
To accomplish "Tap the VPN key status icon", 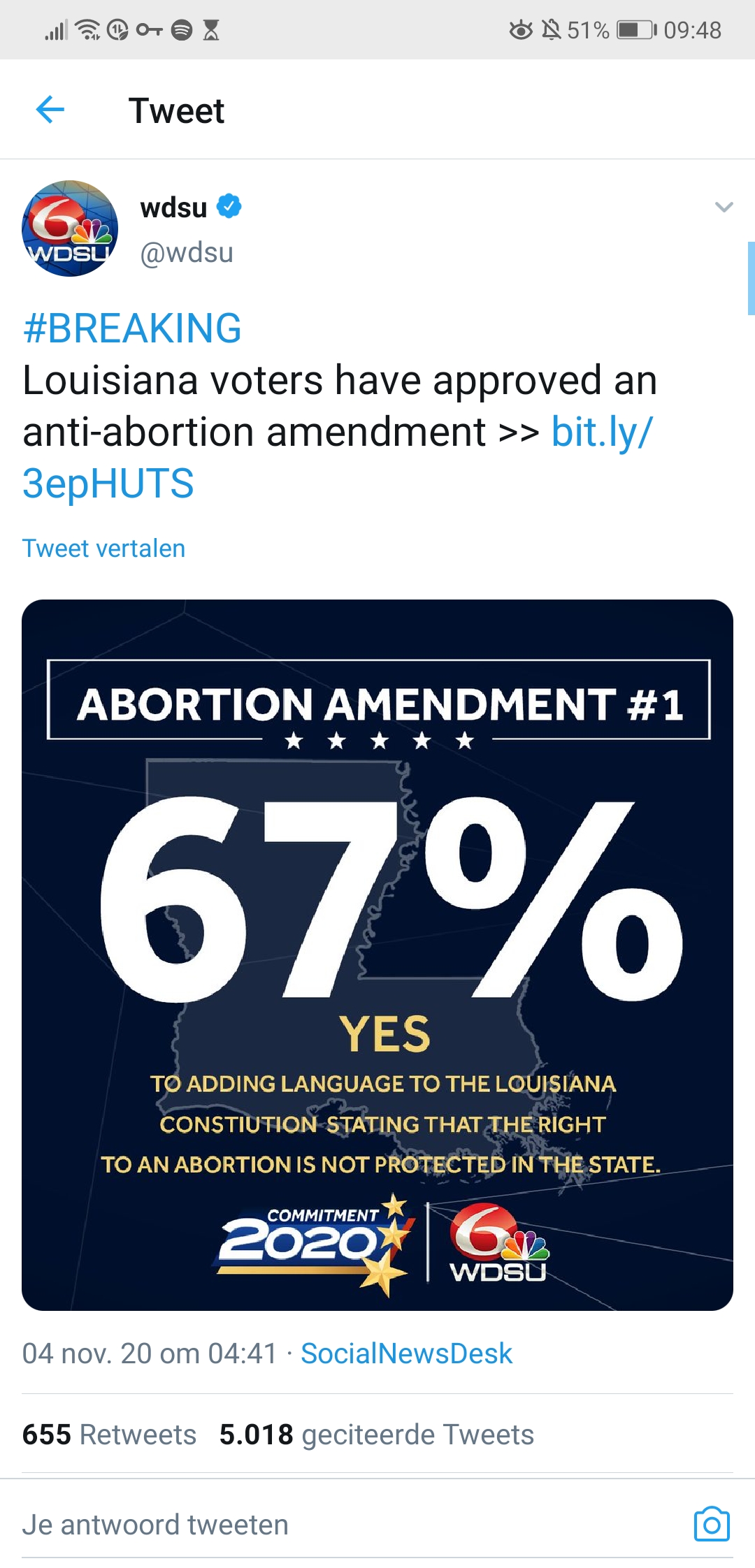I will [150, 30].
